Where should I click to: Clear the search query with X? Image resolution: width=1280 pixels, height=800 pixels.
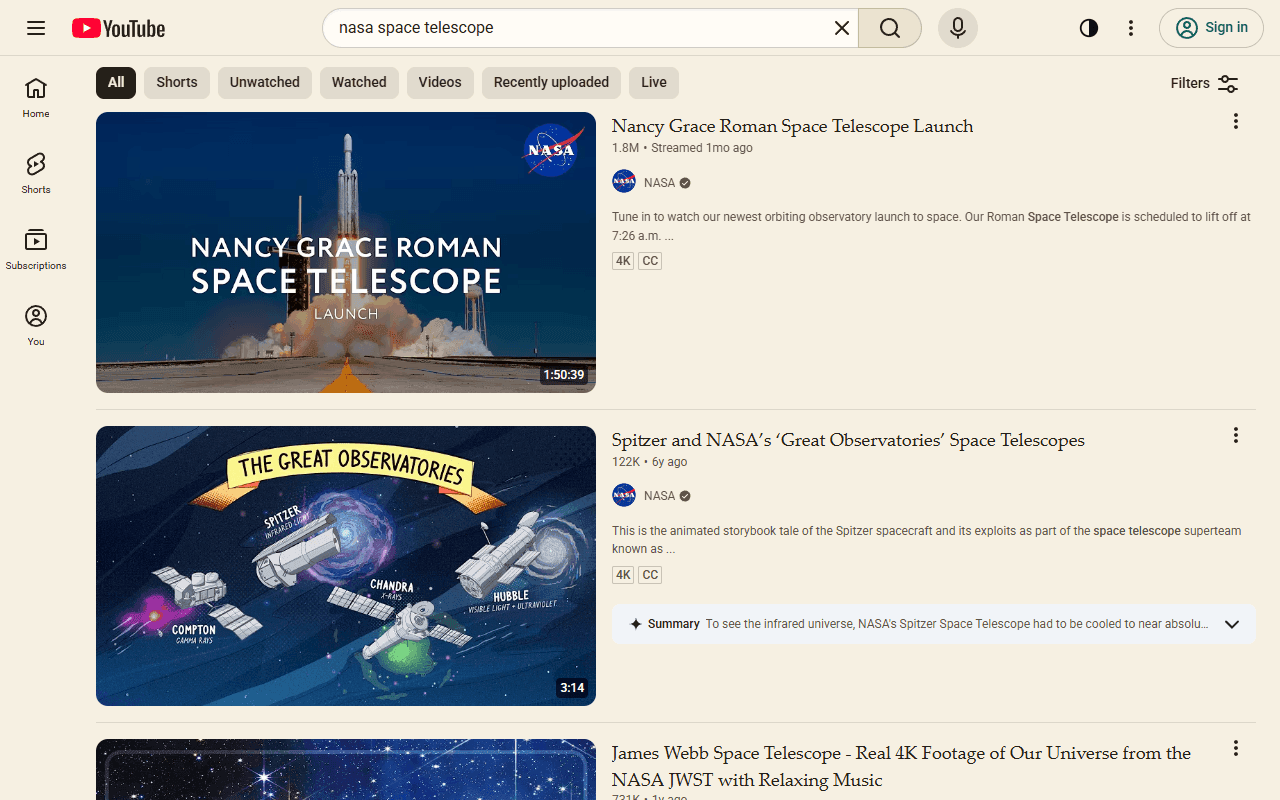click(x=842, y=28)
